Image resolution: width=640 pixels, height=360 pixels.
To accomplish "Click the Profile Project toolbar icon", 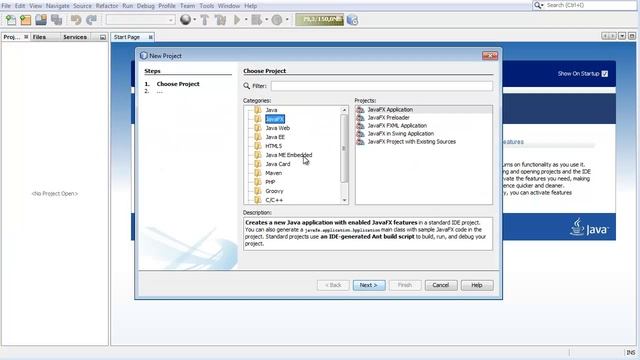I will click(277, 20).
